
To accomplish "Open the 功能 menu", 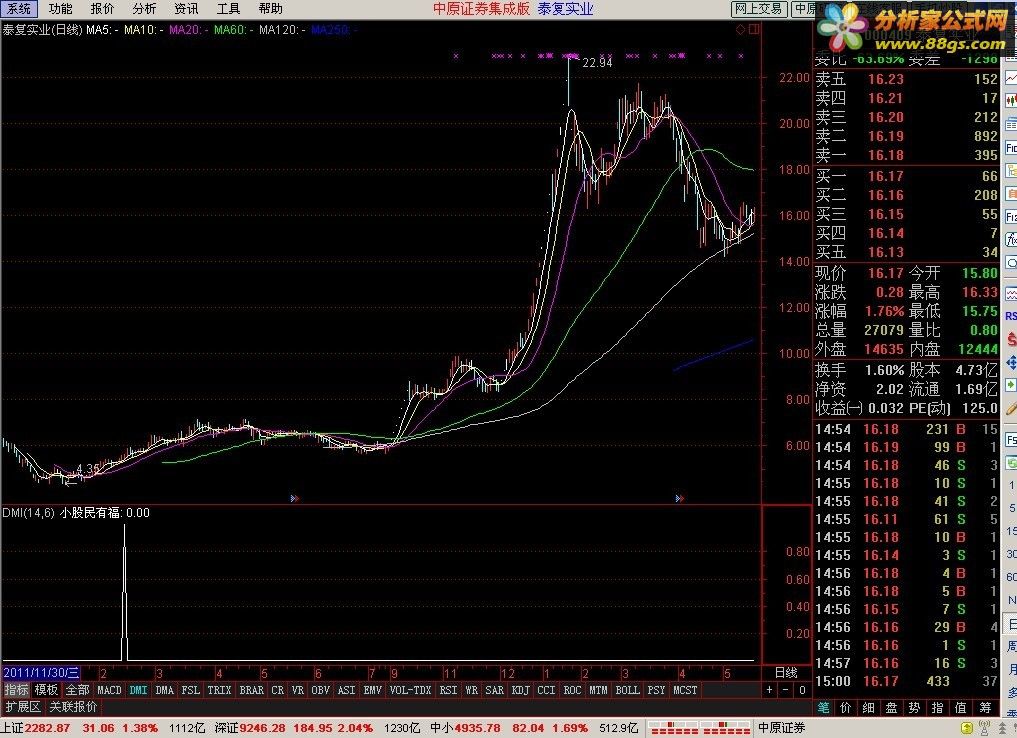I will (60, 8).
